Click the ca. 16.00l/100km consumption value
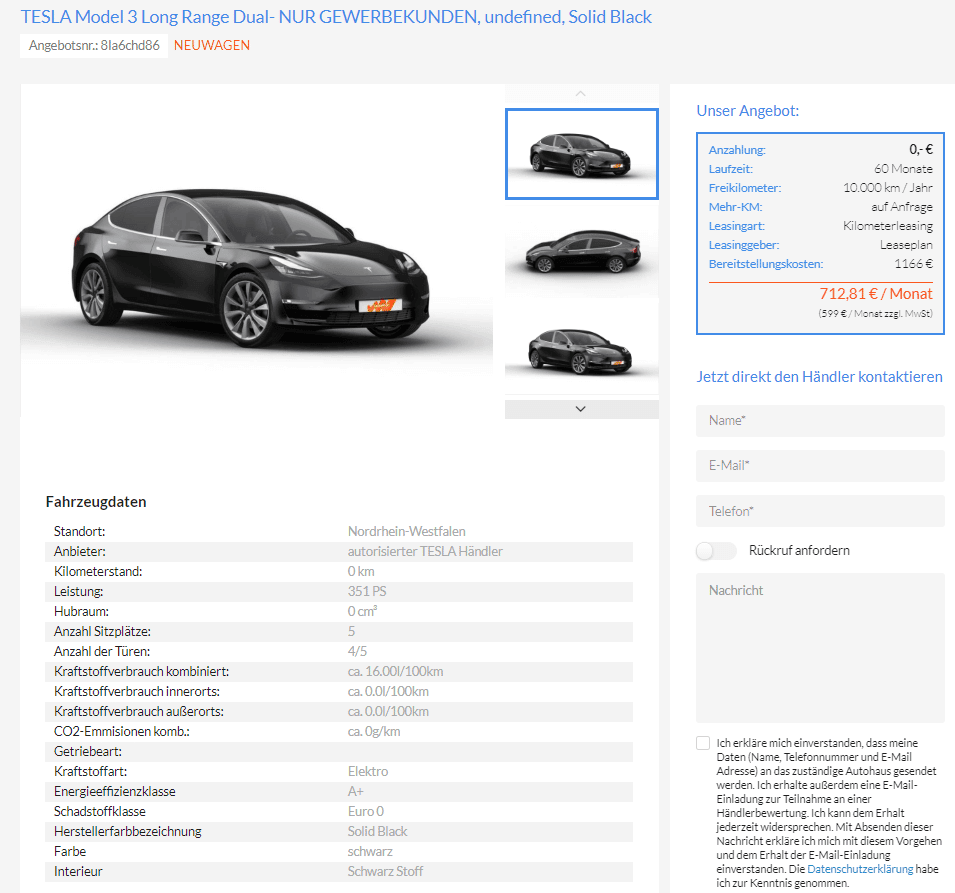 click(x=395, y=672)
